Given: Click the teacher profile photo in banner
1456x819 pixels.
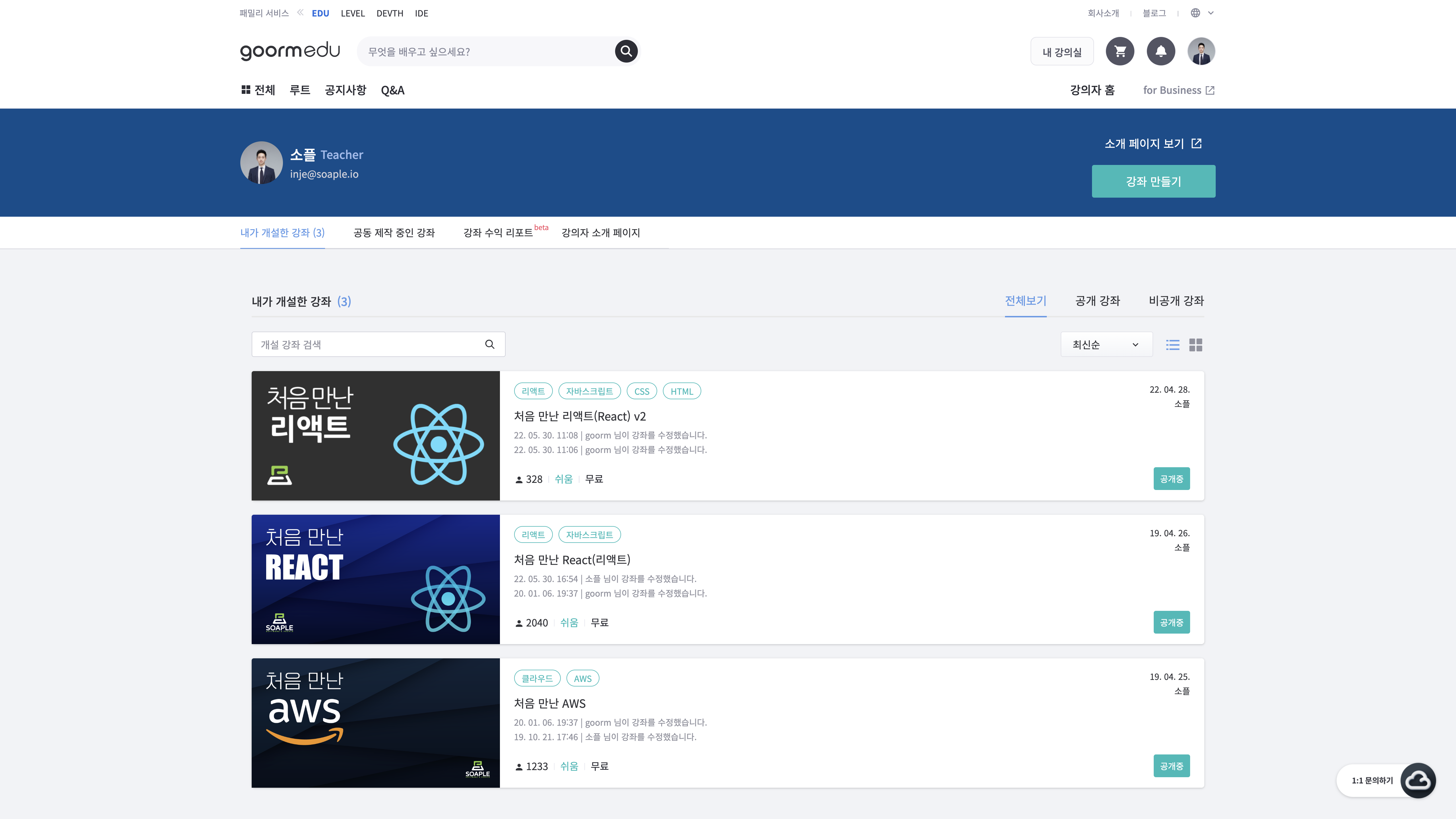Looking at the screenshot, I should point(261,163).
